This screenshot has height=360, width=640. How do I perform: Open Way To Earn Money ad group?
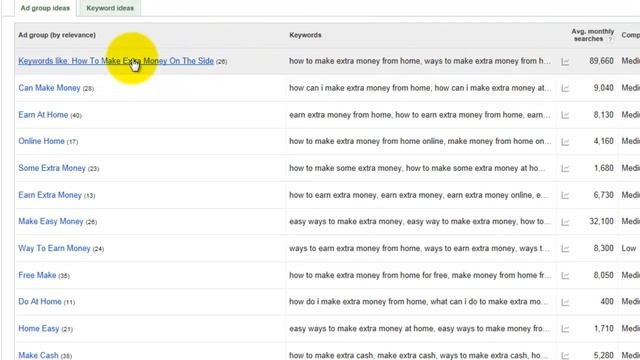pyautogui.click(x=54, y=248)
